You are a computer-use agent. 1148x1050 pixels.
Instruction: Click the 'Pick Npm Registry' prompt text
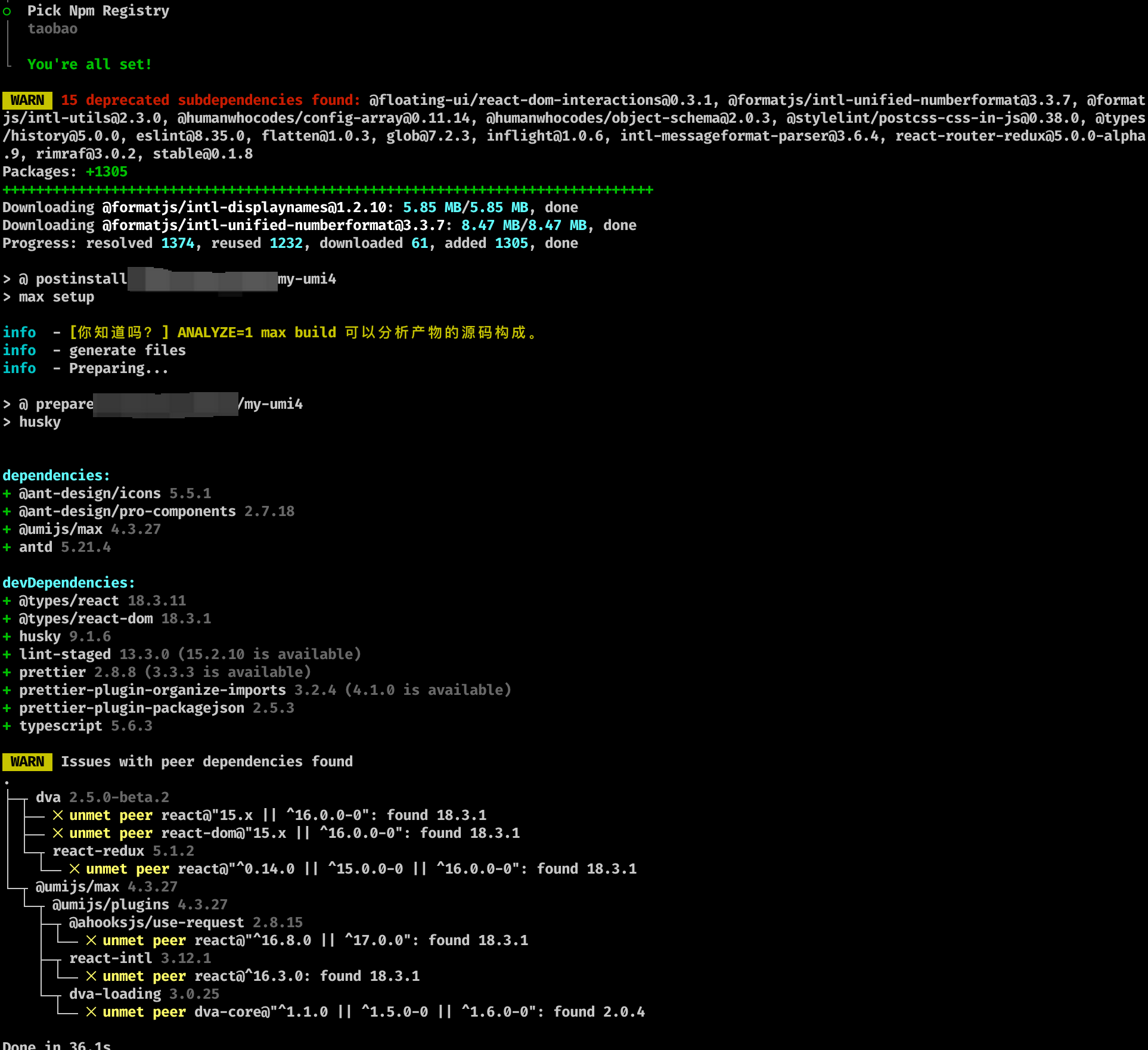[98, 11]
